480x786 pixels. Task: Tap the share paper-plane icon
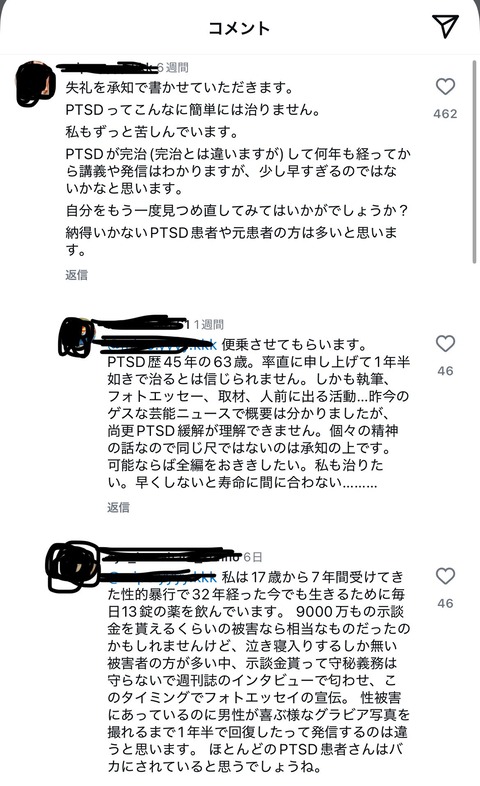tap(444, 26)
